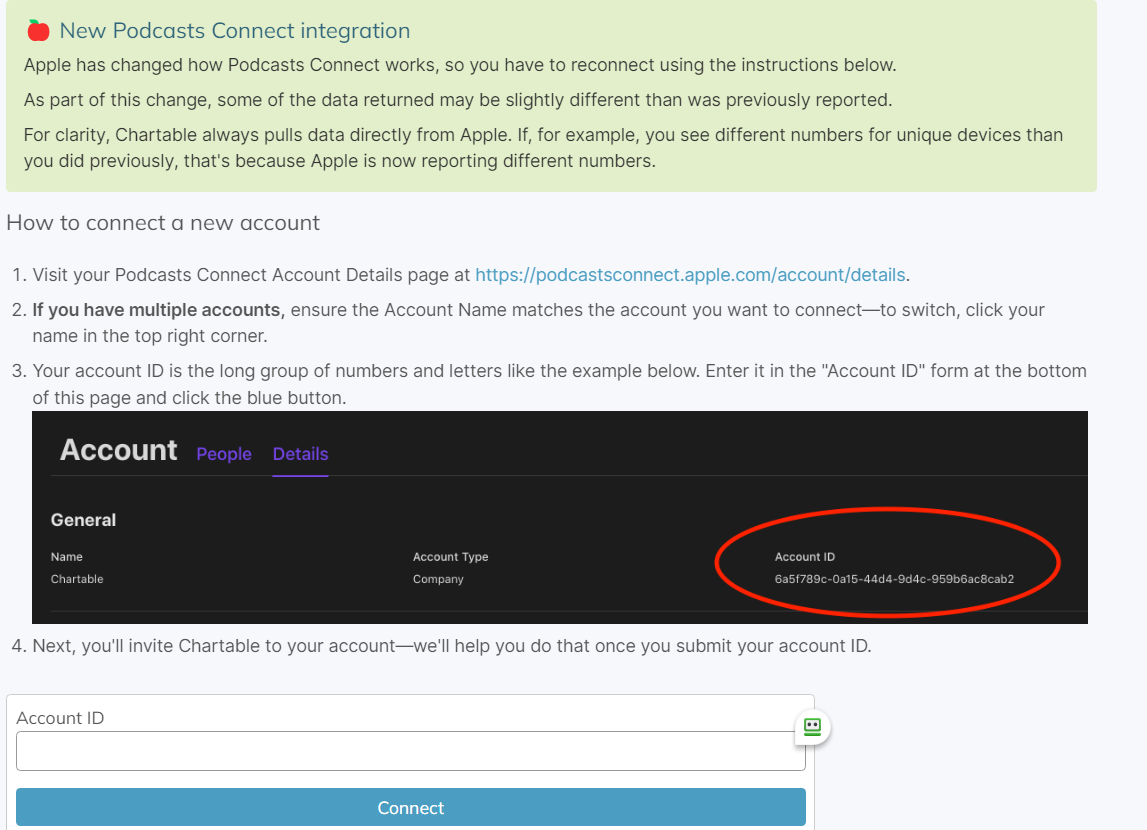The image size is (1147, 830).
Task: Click the Account ID input field
Action: [410, 751]
